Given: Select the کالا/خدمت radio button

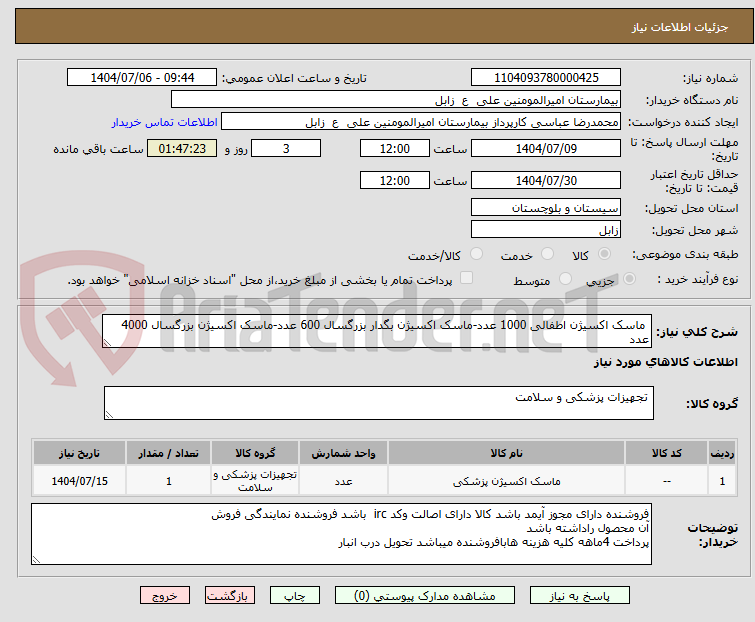Looking at the screenshot, I should coord(476,254).
